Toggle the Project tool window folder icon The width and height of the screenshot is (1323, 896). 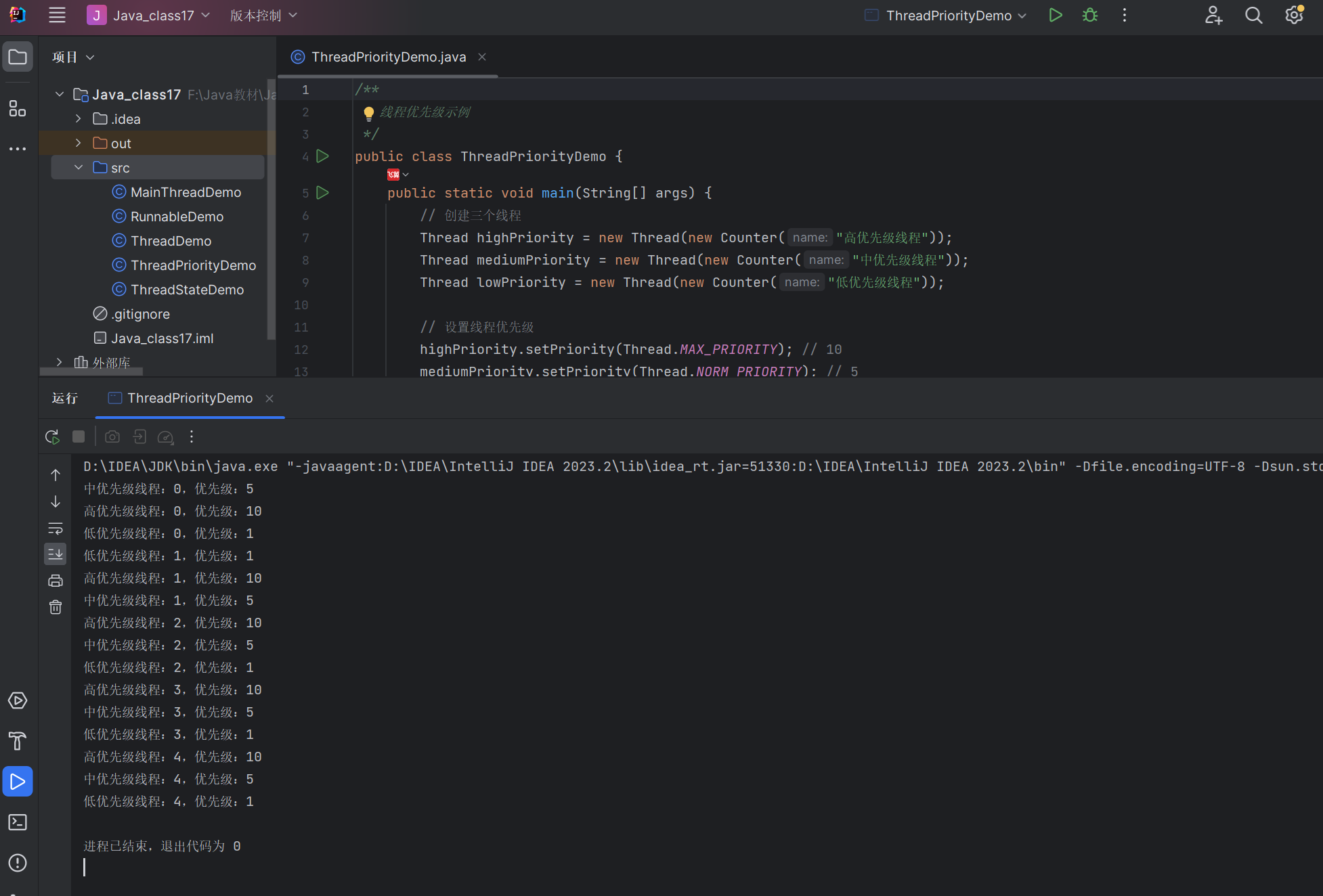pos(18,57)
